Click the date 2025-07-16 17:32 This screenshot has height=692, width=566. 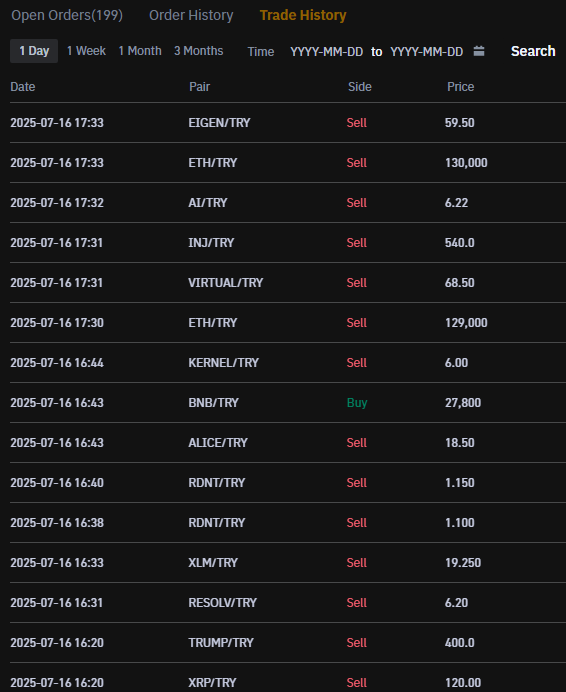[x=57, y=203]
